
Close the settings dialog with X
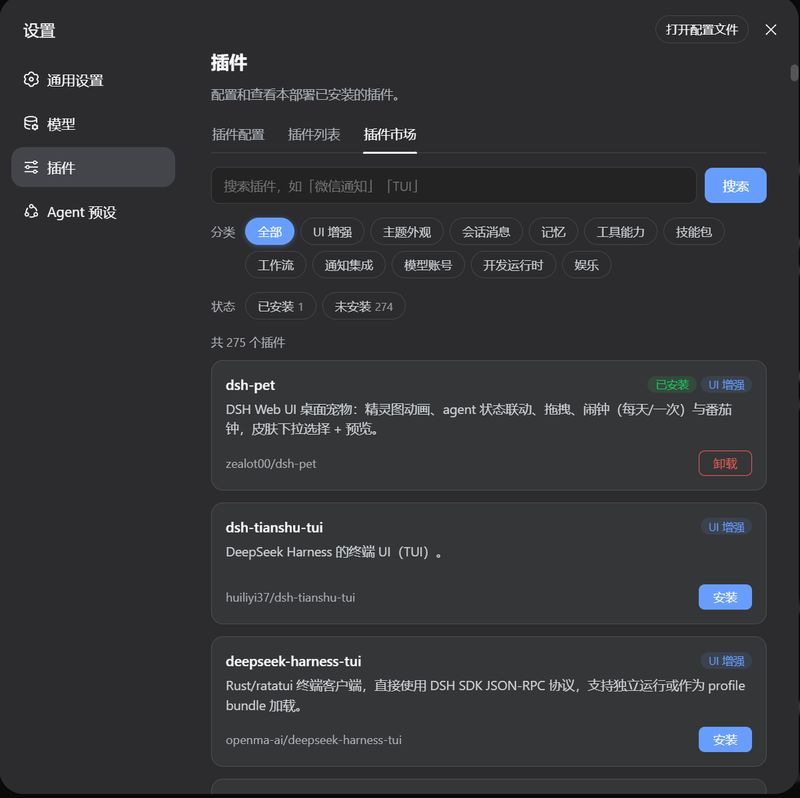coord(770,30)
